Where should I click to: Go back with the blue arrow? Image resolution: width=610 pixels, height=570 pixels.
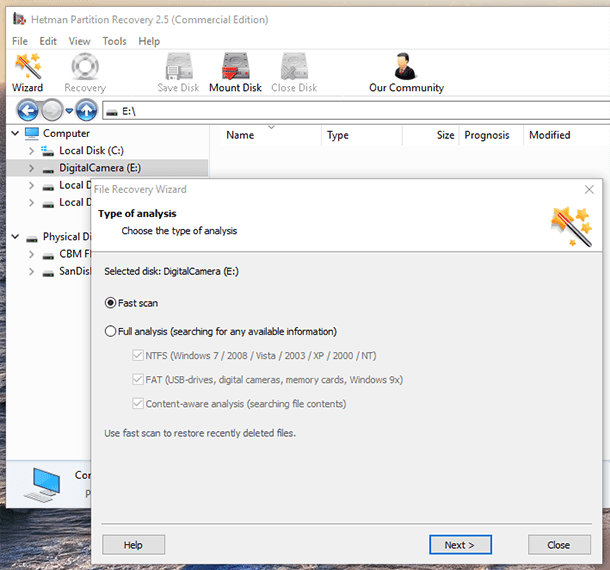28,110
